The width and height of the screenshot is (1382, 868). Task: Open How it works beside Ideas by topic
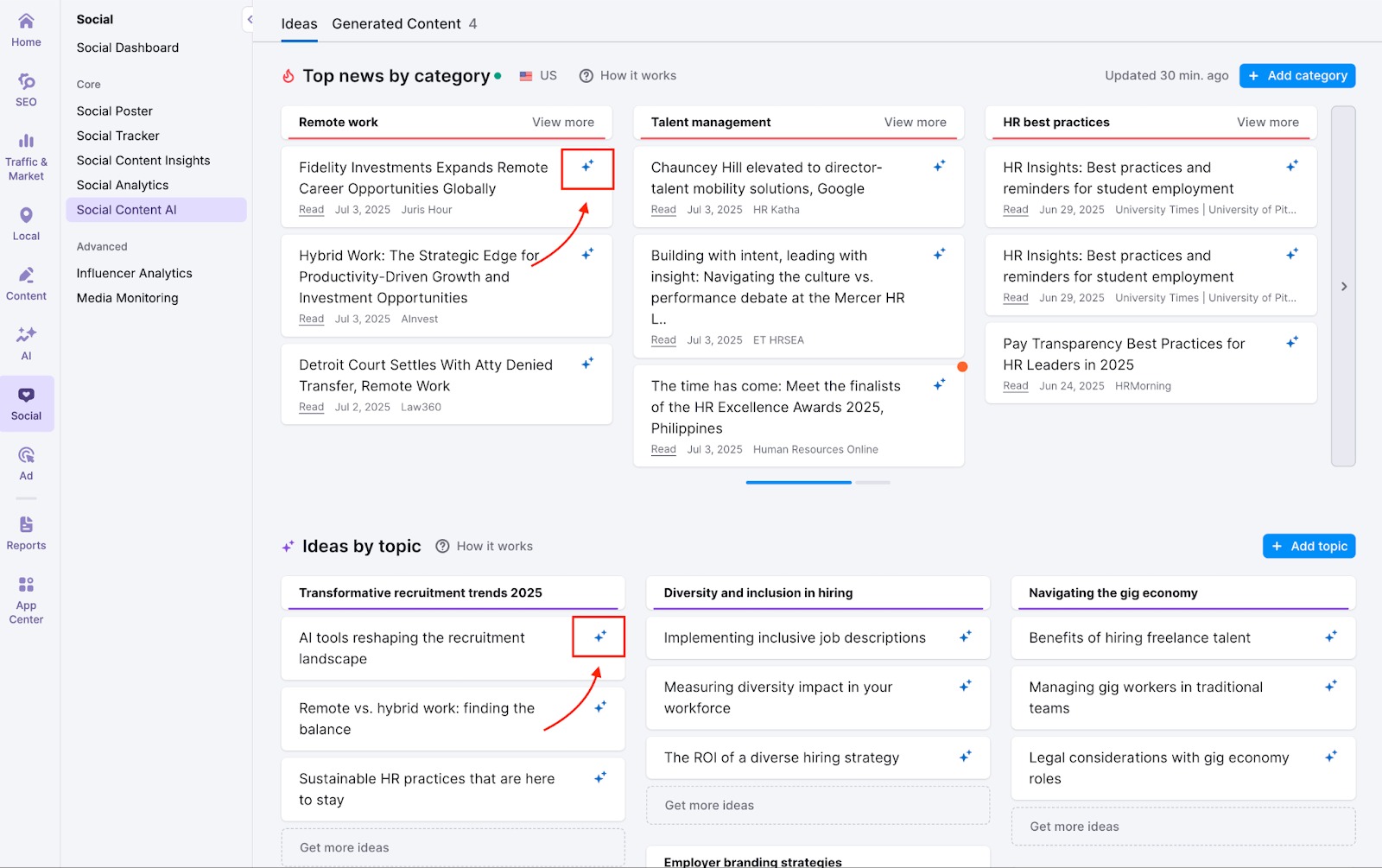click(x=485, y=546)
